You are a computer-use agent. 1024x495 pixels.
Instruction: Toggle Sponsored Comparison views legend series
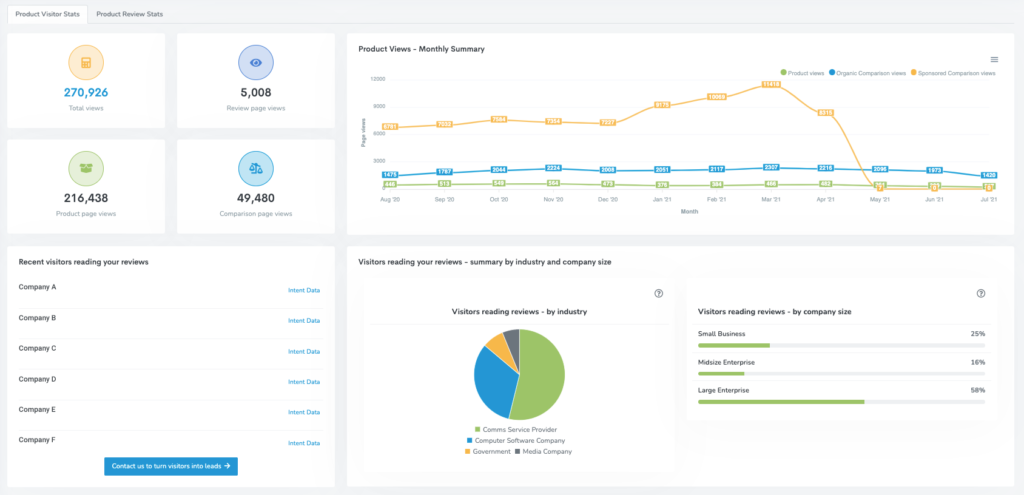point(954,73)
